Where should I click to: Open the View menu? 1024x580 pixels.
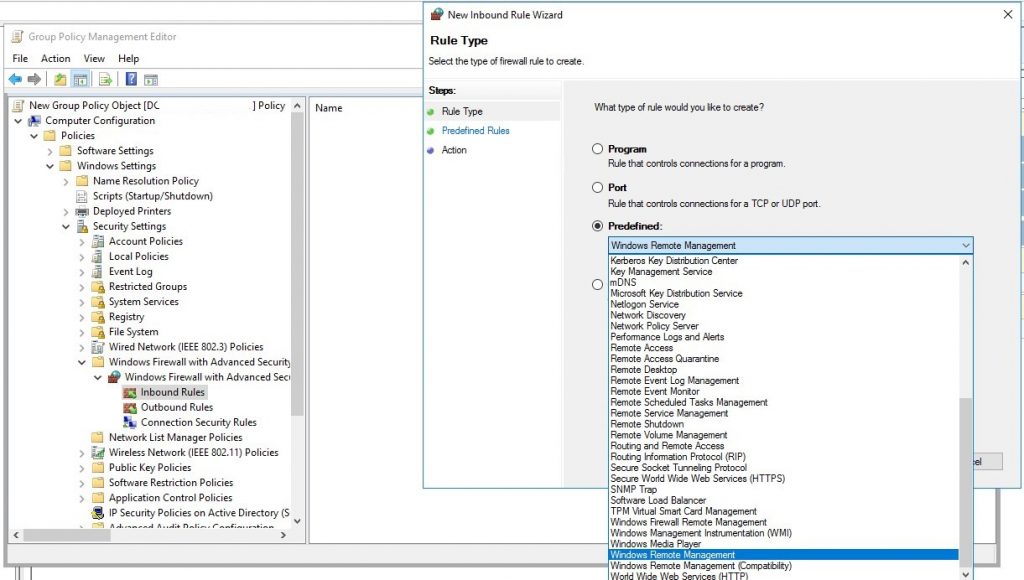point(94,59)
